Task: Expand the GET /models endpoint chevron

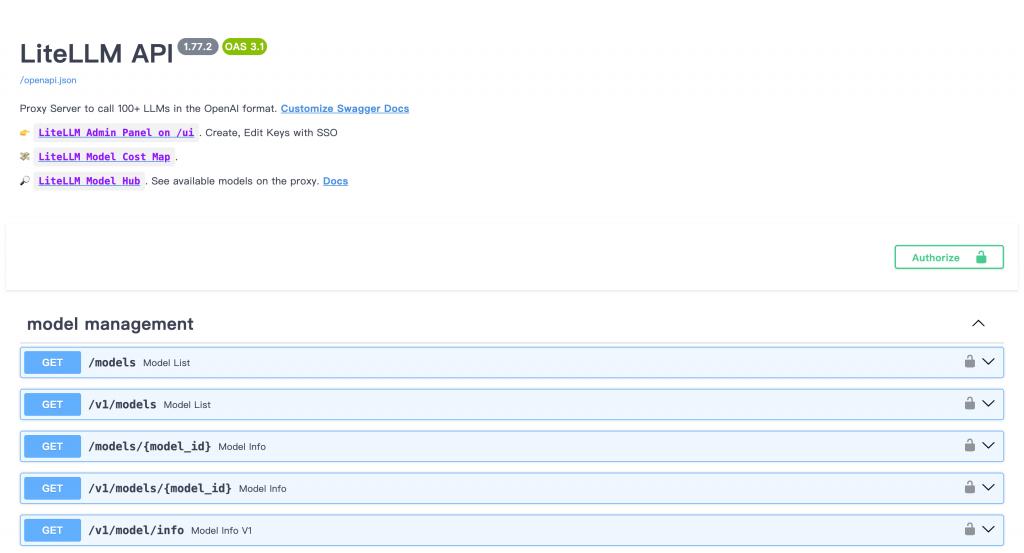Action: (989, 362)
